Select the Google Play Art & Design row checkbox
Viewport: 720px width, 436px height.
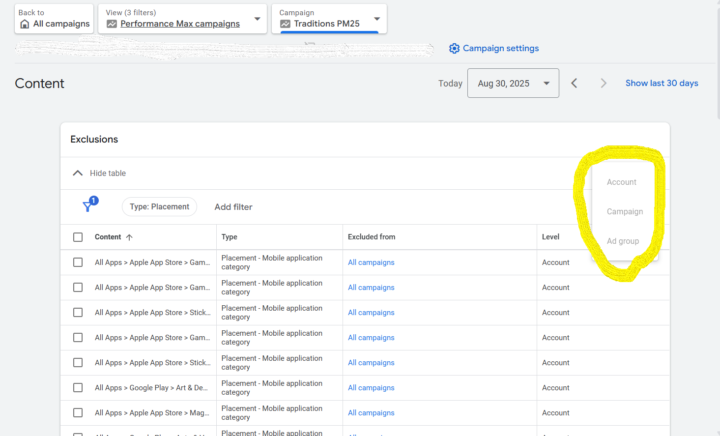78,387
